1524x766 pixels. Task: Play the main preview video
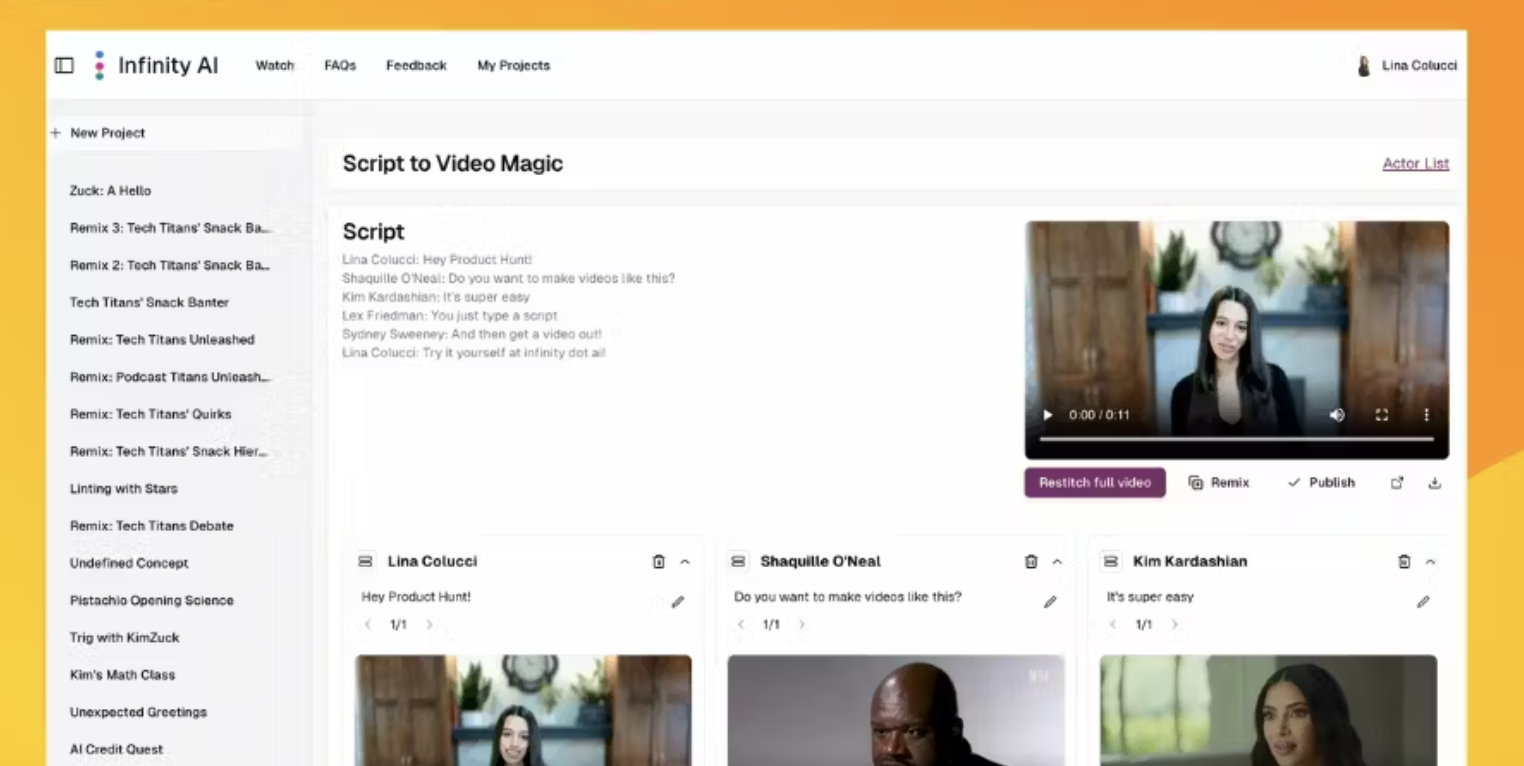click(x=1047, y=415)
